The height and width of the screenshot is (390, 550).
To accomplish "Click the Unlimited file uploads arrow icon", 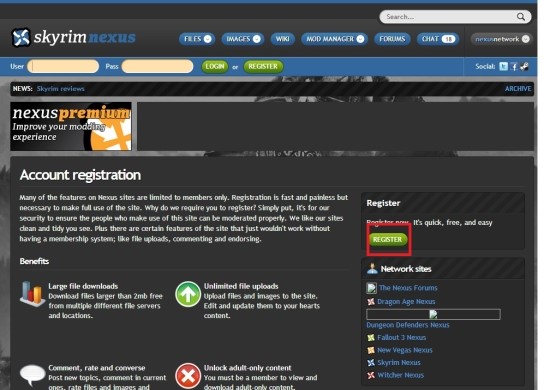I will (x=188, y=294).
